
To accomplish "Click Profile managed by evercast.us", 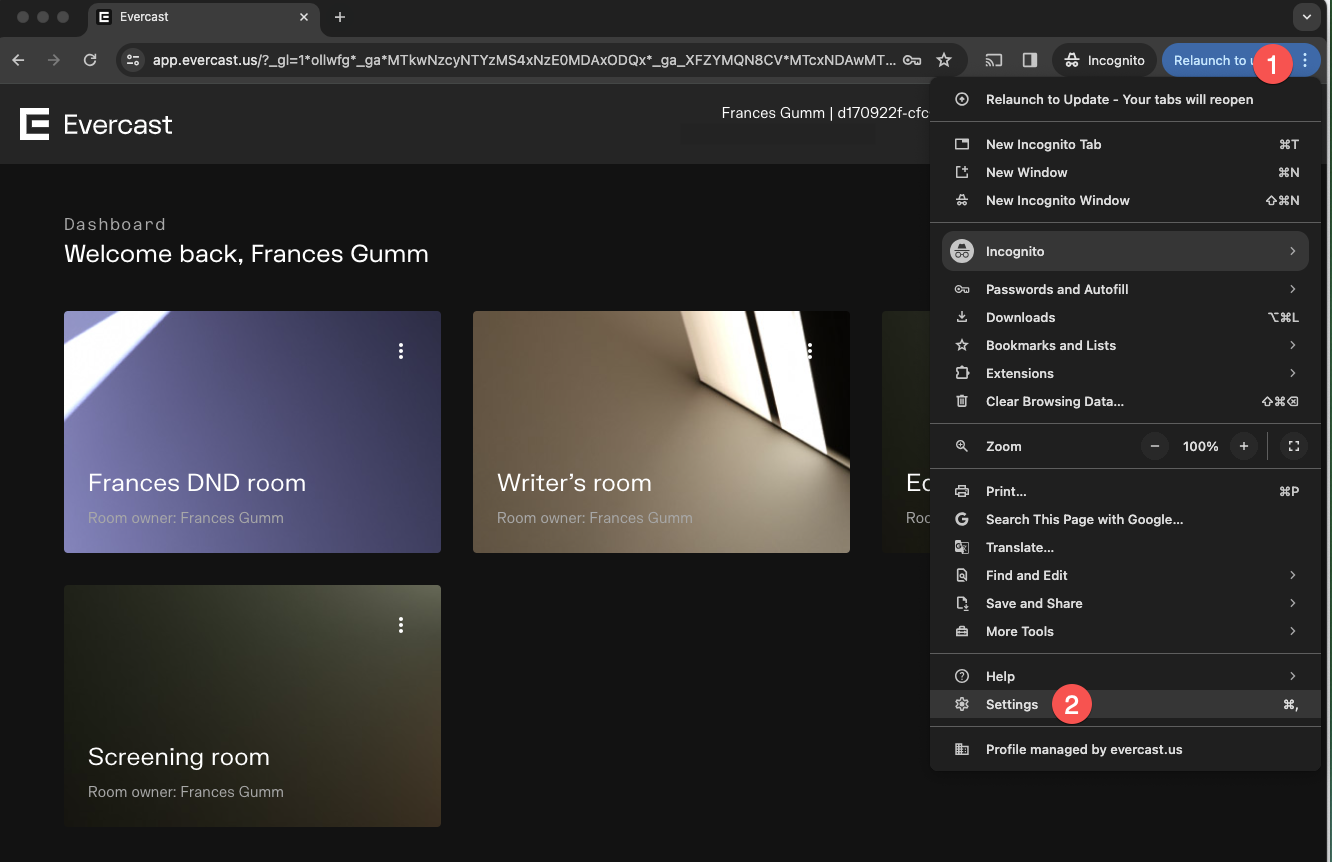I will pyautogui.click(x=1125, y=749).
